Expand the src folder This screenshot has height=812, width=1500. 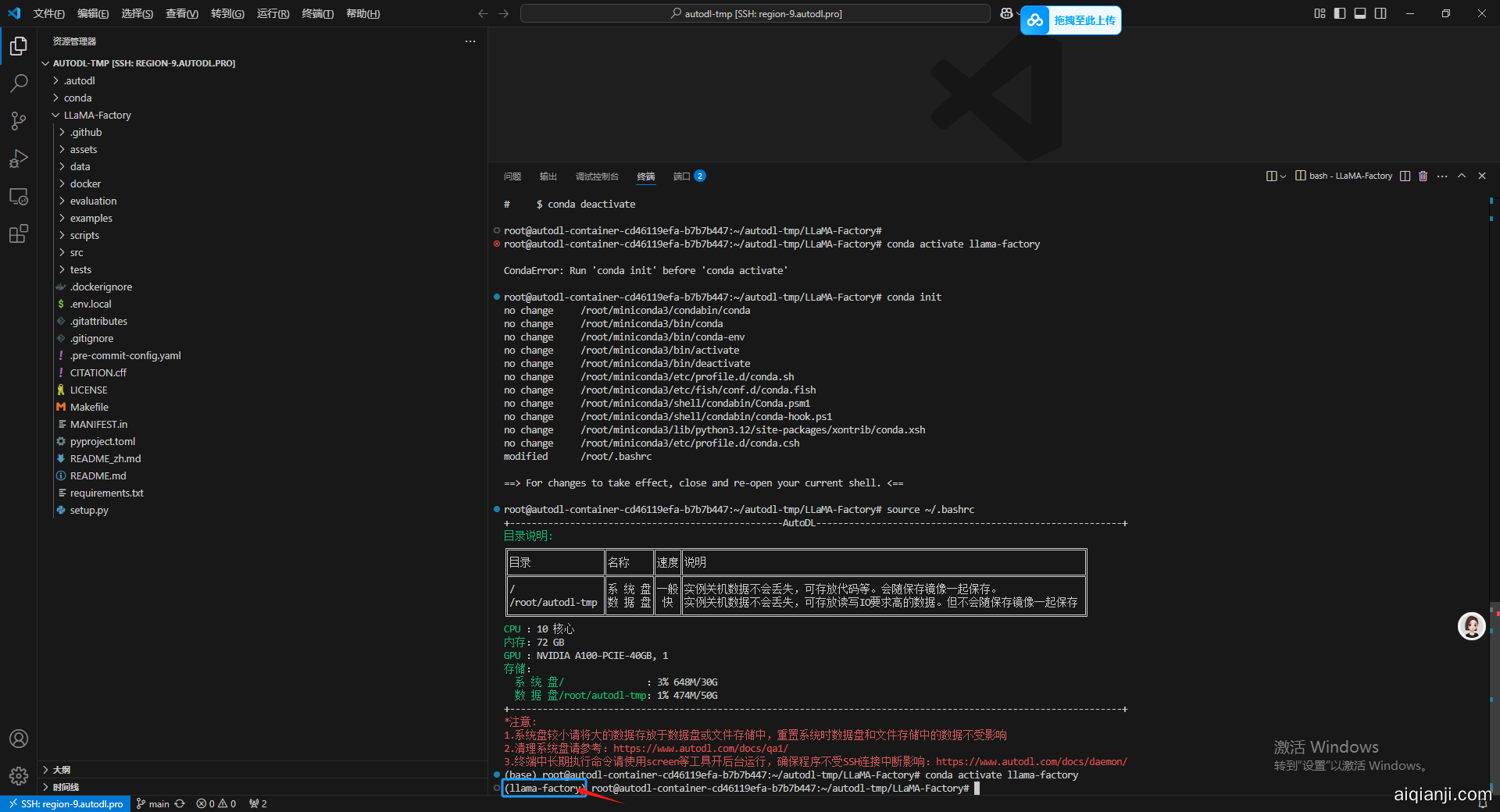[x=77, y=252]
